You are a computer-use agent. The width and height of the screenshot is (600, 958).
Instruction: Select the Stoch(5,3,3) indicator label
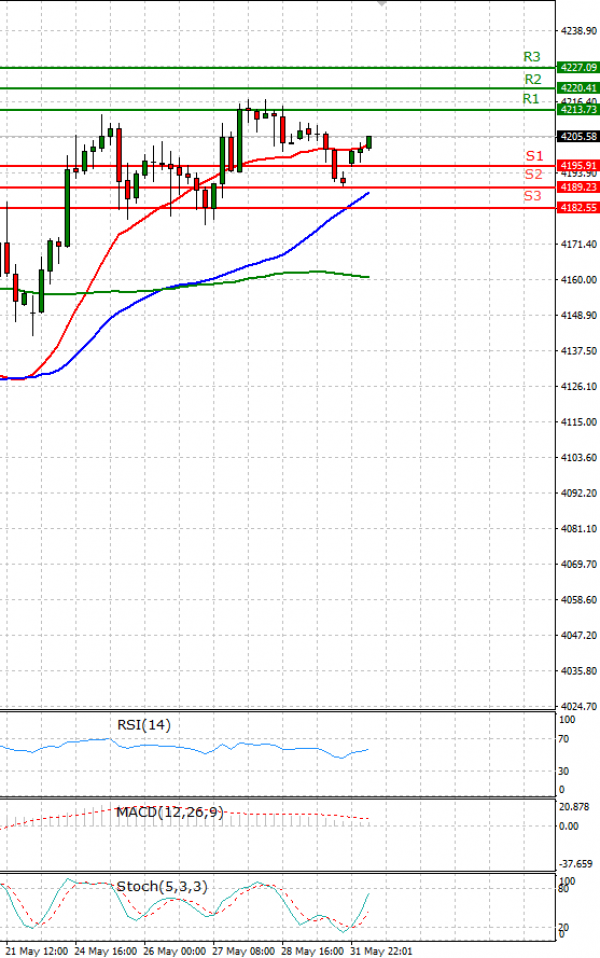[162, 886]
